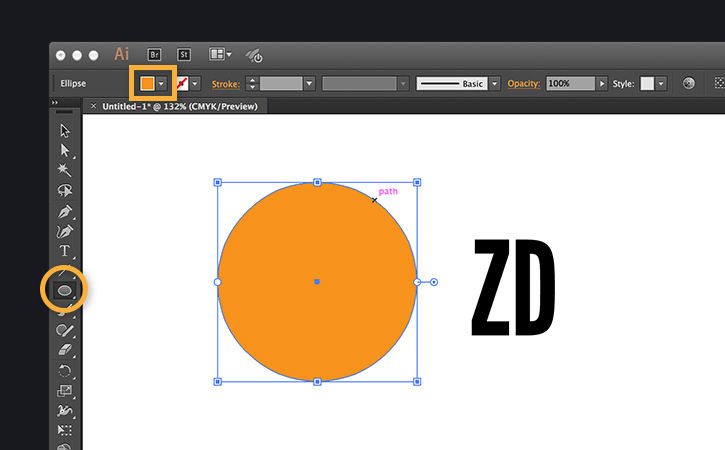
Task: Select the Magic Wand tool
Action: pos(64,170)
